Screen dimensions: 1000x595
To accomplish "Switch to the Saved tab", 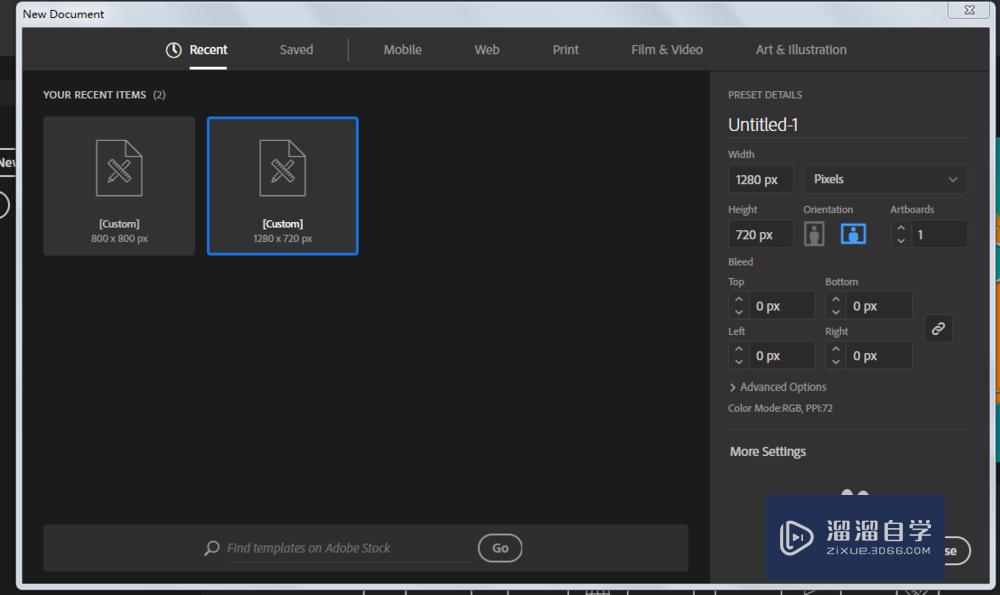I will click(297, 50).
